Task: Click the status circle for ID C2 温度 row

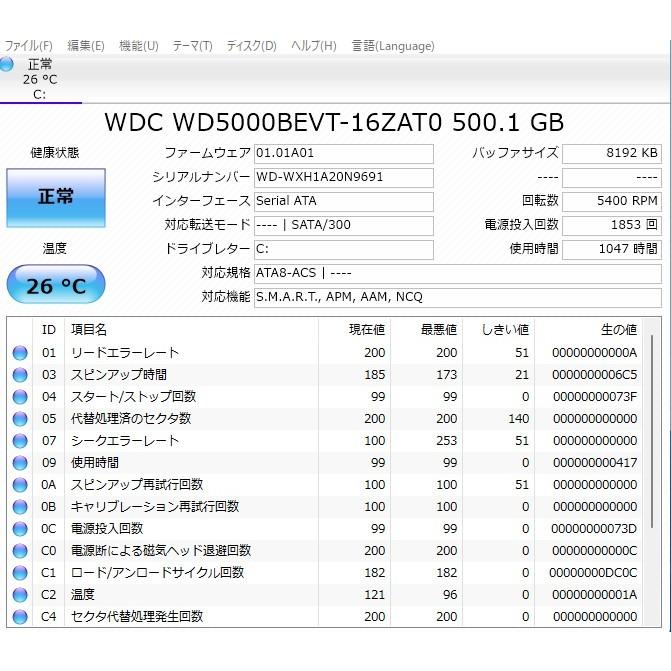Action: point(20,595)
